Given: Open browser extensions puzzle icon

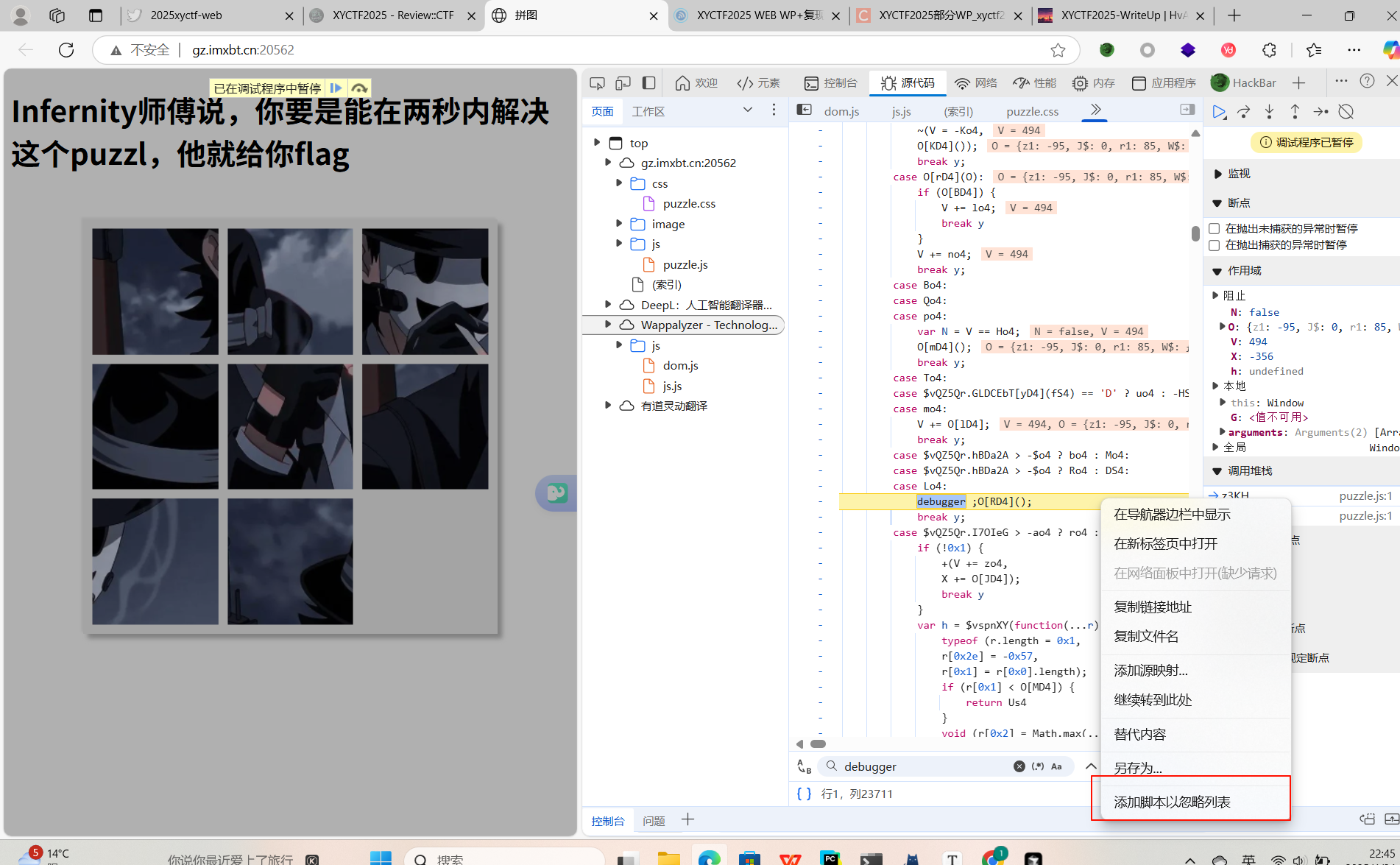Looking at the screenshot, I should click(1269, 49).
